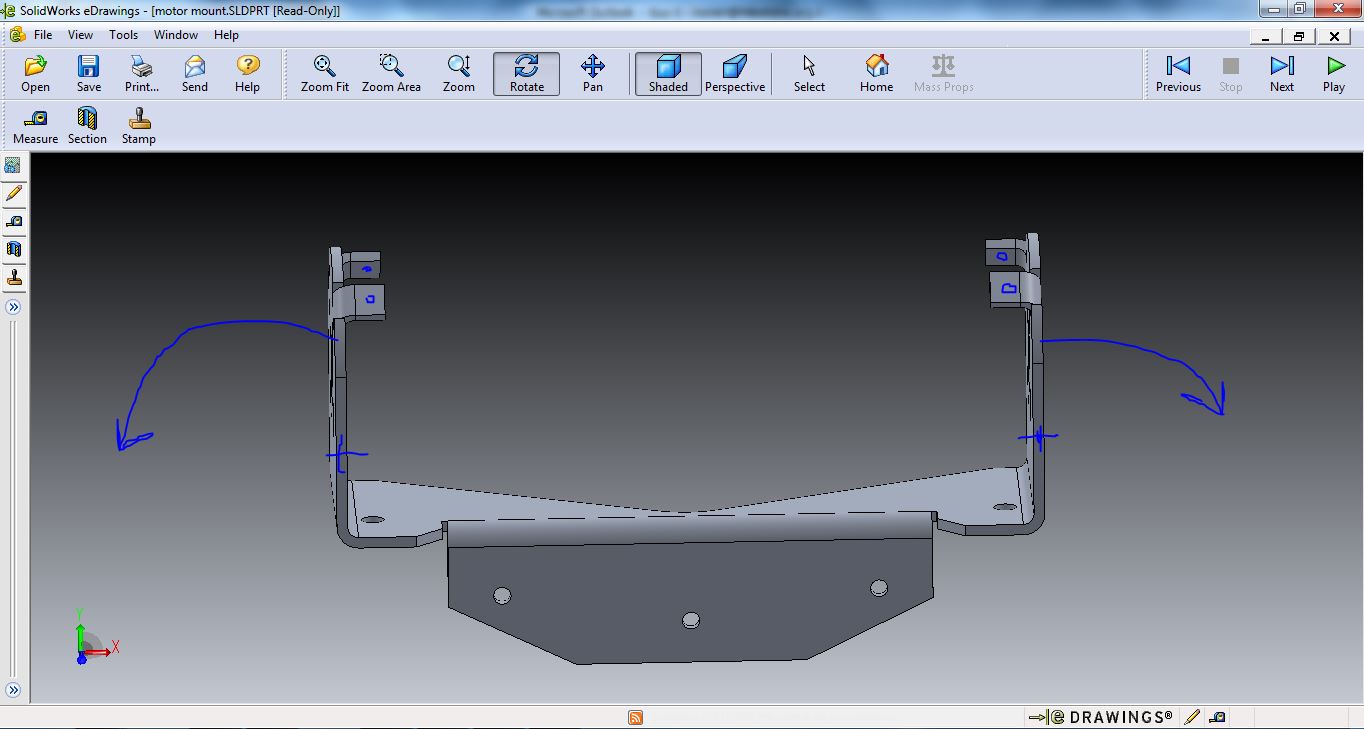Open the Markup pencil tab in left sidebar
The width and height of the screenshot is (1364, 729).
[13, 193]
